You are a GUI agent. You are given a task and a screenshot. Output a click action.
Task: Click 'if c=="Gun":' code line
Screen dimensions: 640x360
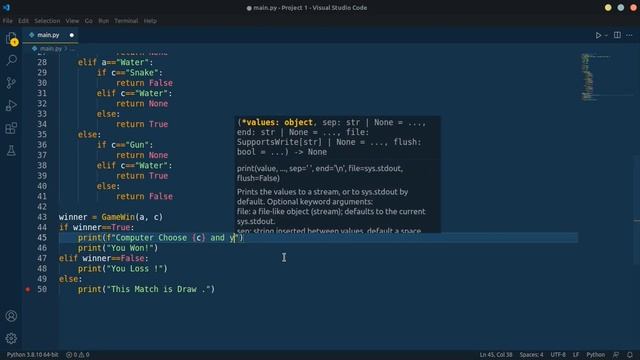point(125,145)
